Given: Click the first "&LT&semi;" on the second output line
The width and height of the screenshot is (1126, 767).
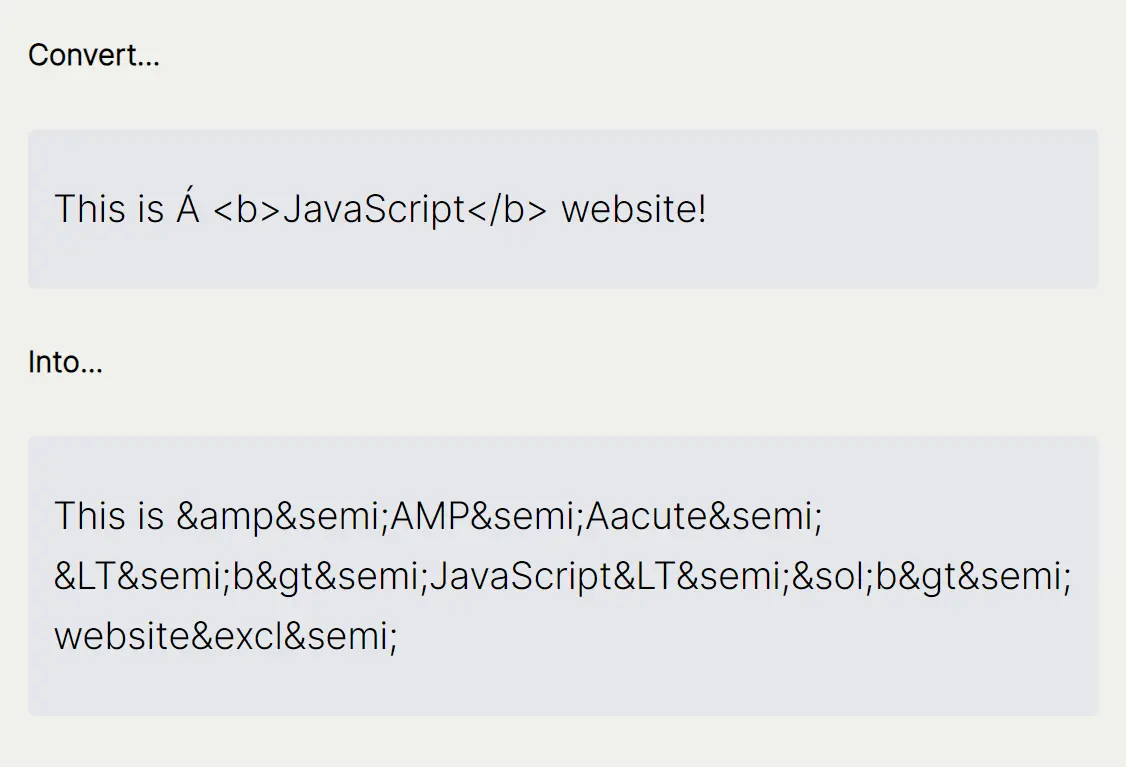Looking at the screenshot, I should [x=143, y=577].
